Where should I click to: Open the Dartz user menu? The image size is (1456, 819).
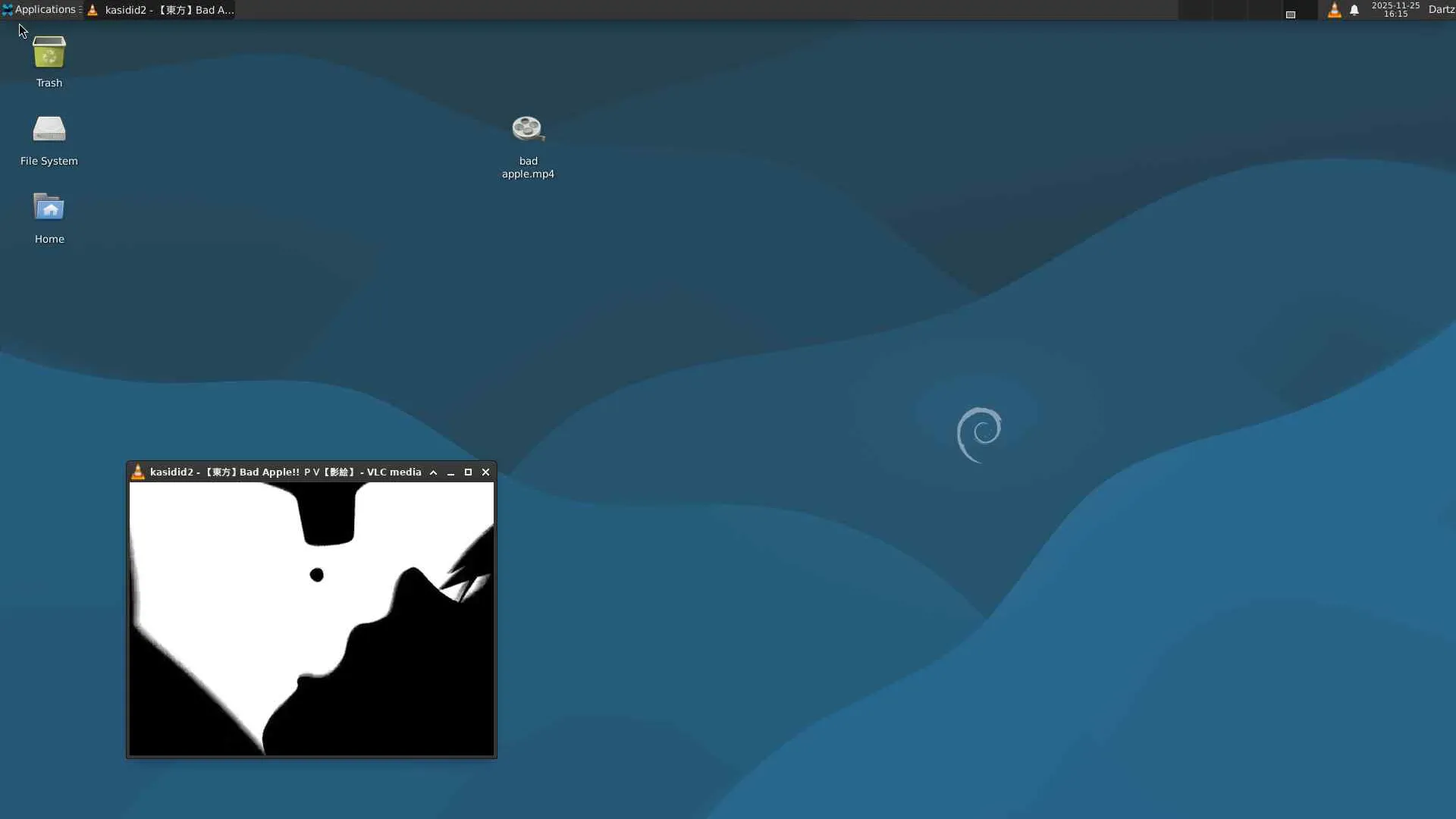pos(1441,10)
